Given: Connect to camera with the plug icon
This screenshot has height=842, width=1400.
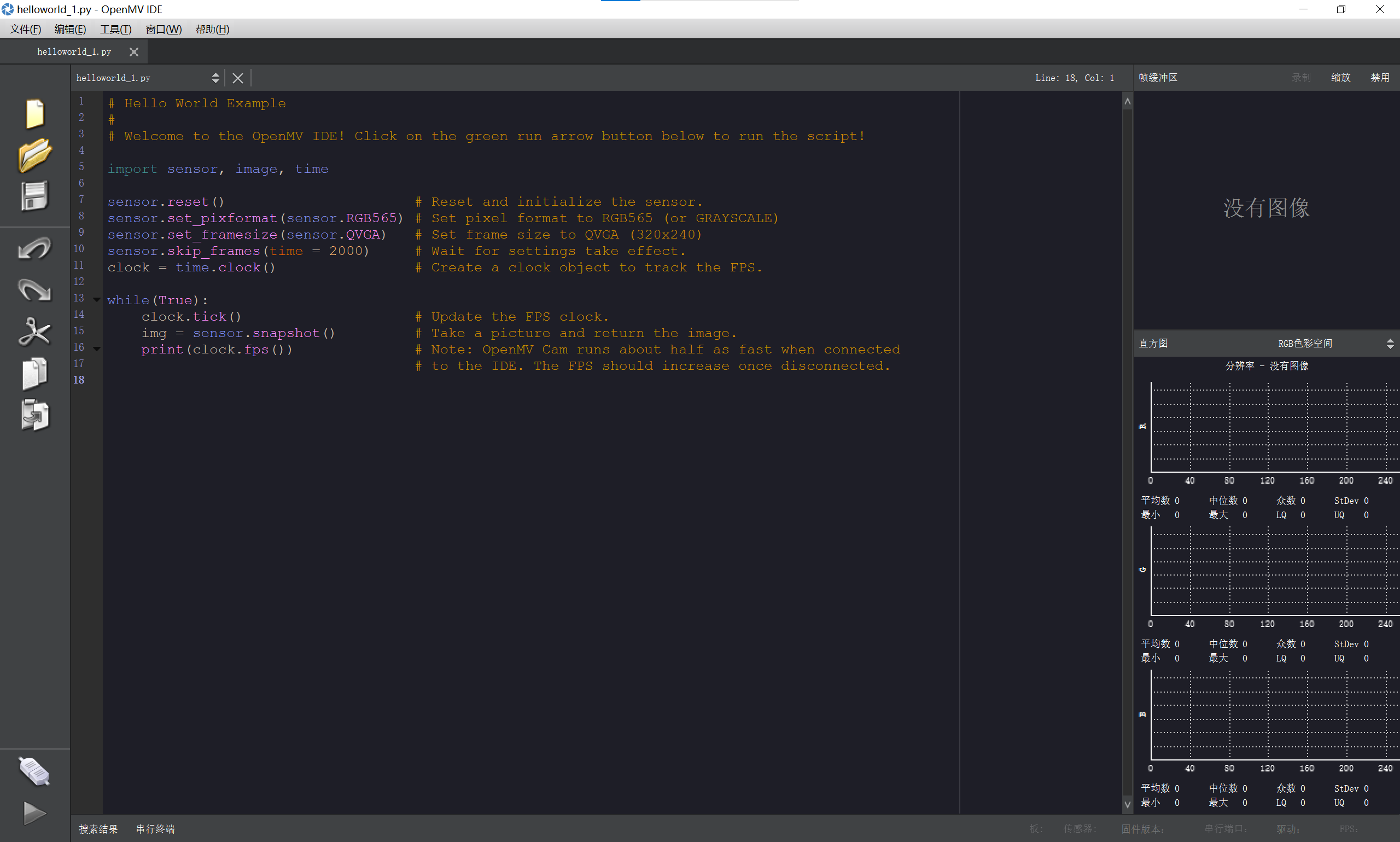Looking at the screenshot, I should pos(34,771).
